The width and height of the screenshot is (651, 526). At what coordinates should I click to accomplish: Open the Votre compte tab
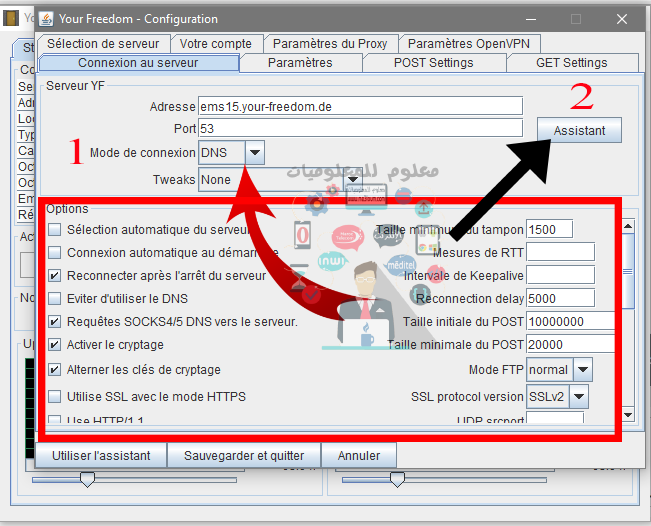pyautogui.click(x=216, y=44)
